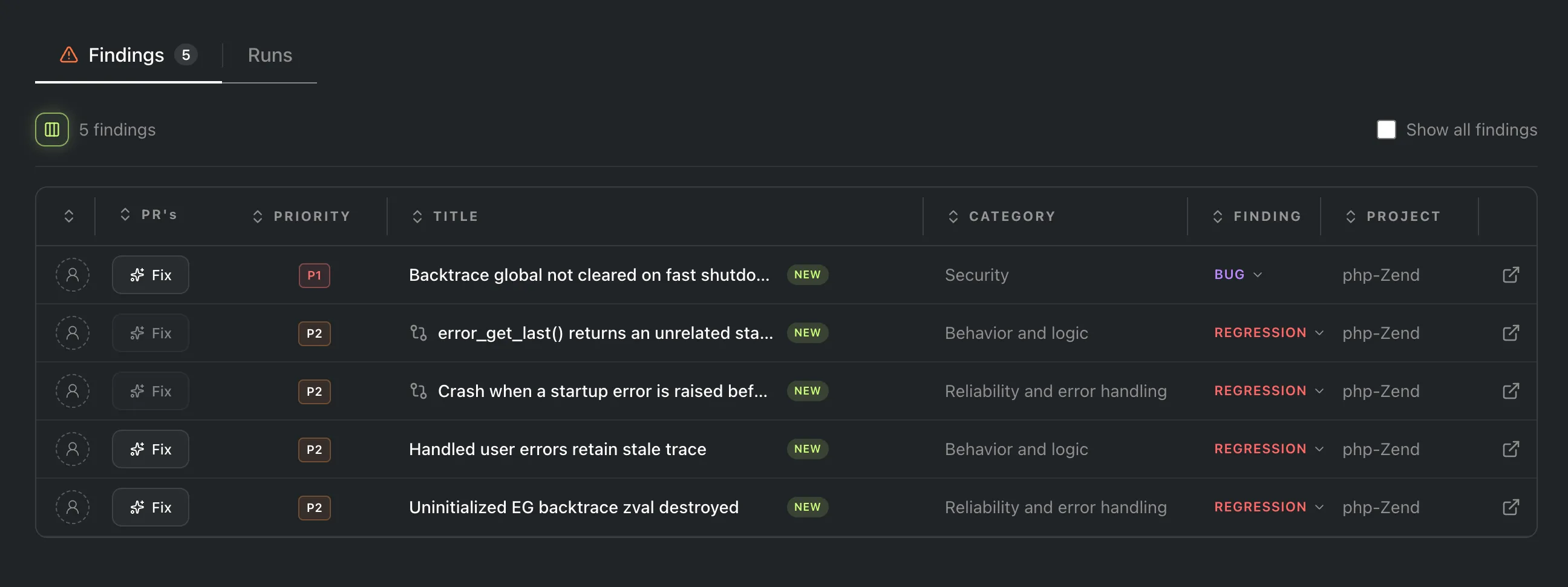Click php-Zend project in Uninitialized EG backtrace row
1568x587 pixels.
[x=1380, y=507]
